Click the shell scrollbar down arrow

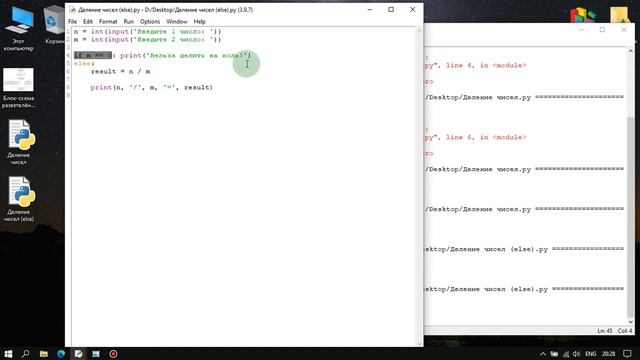click(x=631, y=322)
